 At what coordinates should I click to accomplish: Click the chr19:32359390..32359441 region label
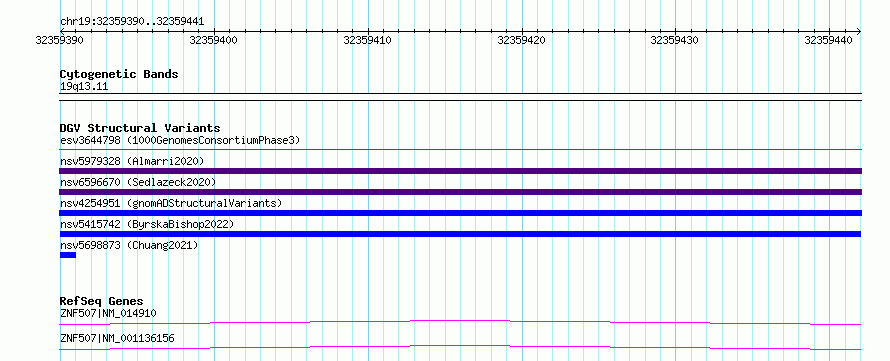(x=132, y=22)
